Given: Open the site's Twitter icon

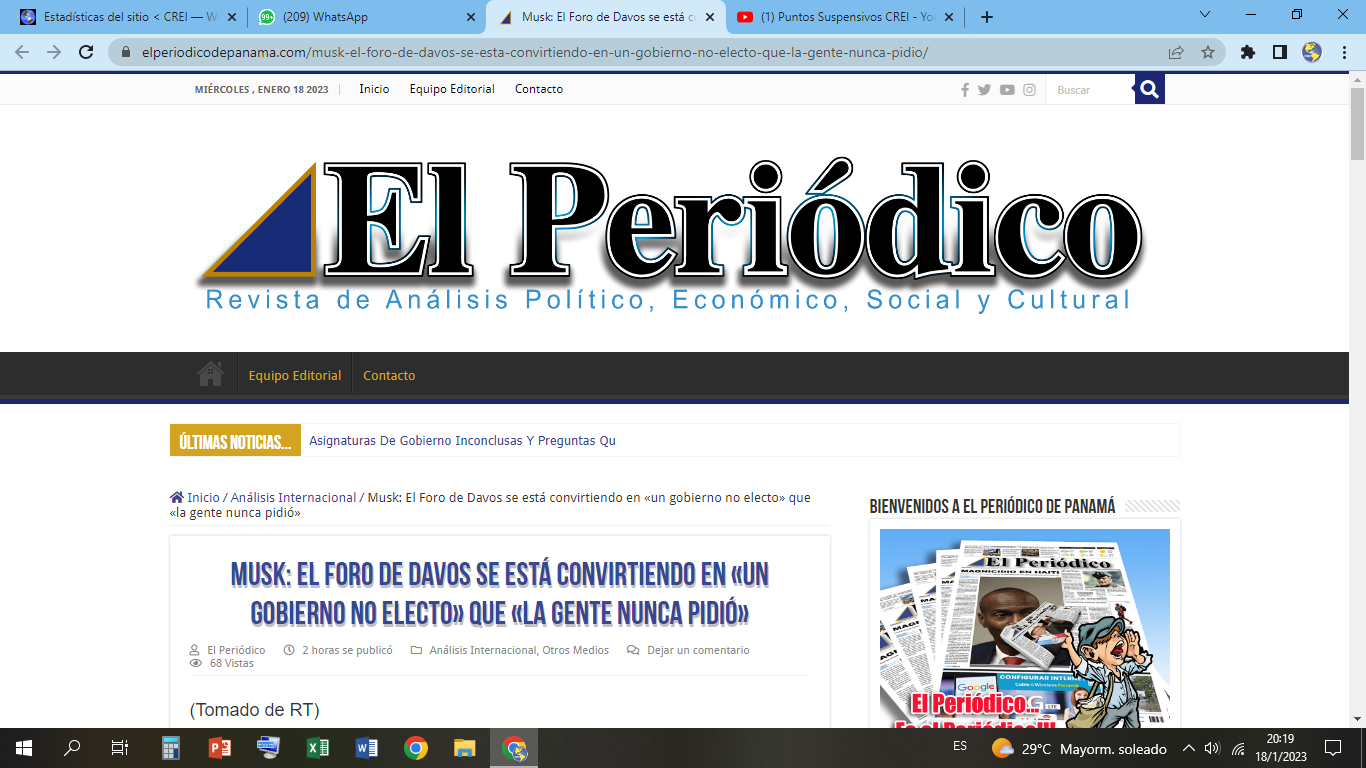Looking at the screenshot, I should pos(984,90).
